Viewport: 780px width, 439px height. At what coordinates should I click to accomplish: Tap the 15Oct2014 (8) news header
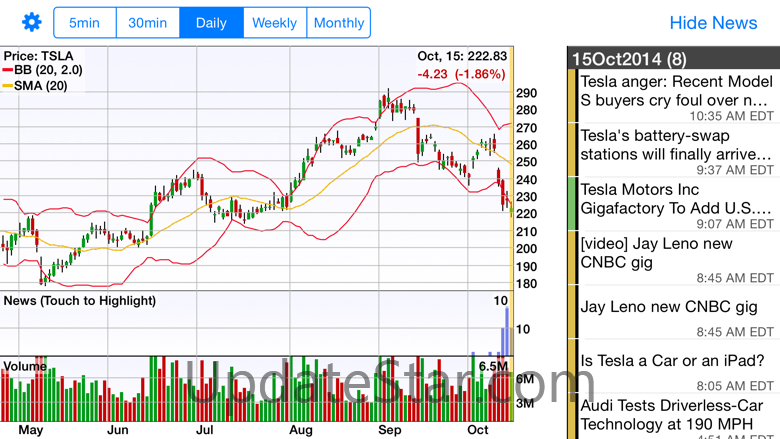(x=674, y=59)
